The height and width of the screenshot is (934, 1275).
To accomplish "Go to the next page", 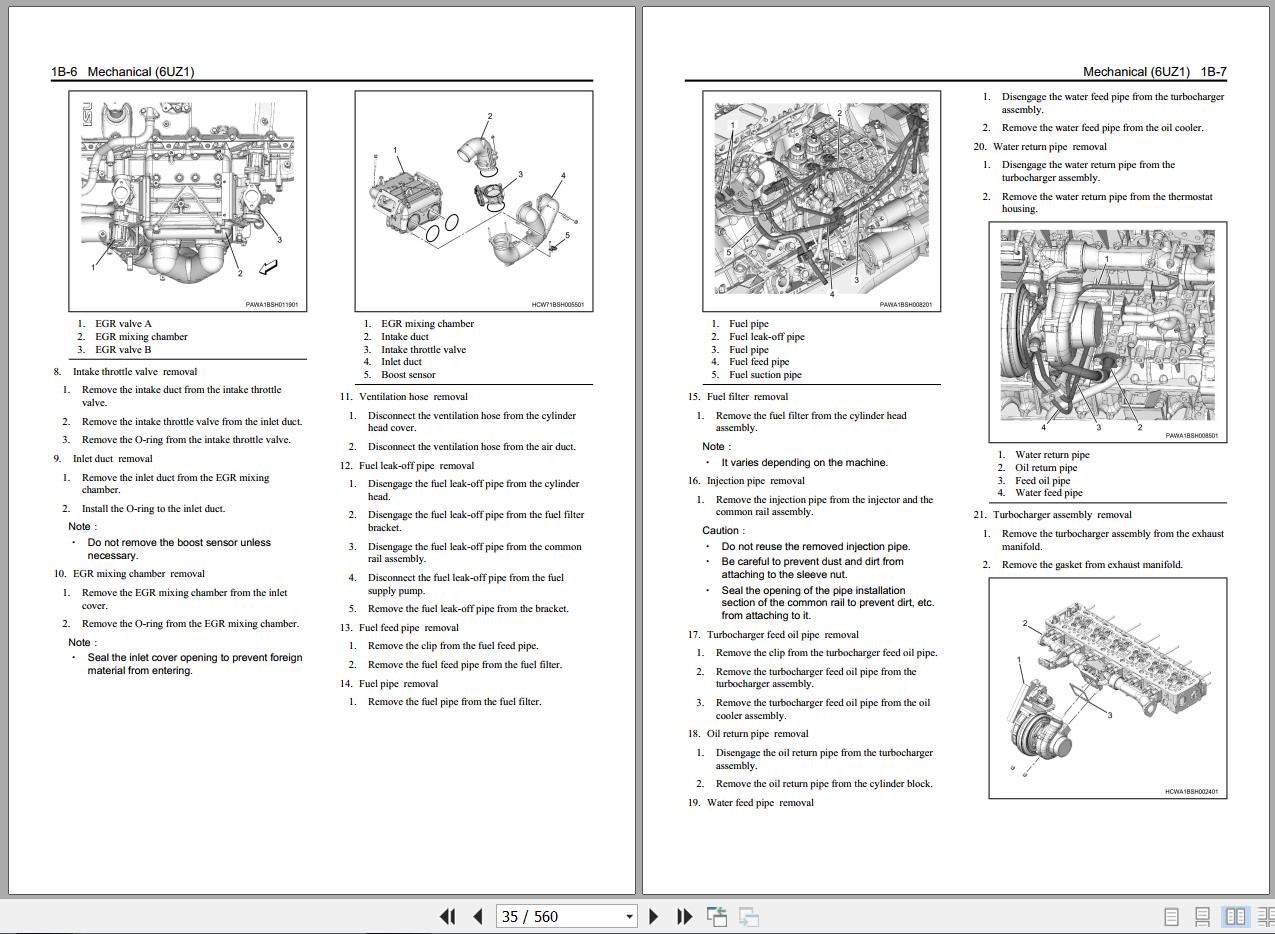I will [x=654, y=916].
